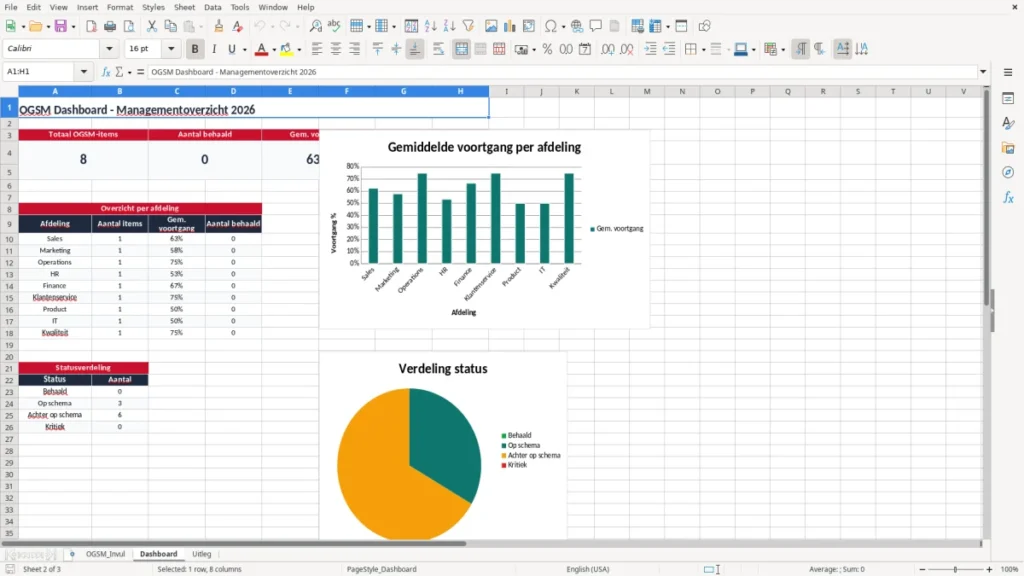Sort ascending A to Z

click(430, 26)
